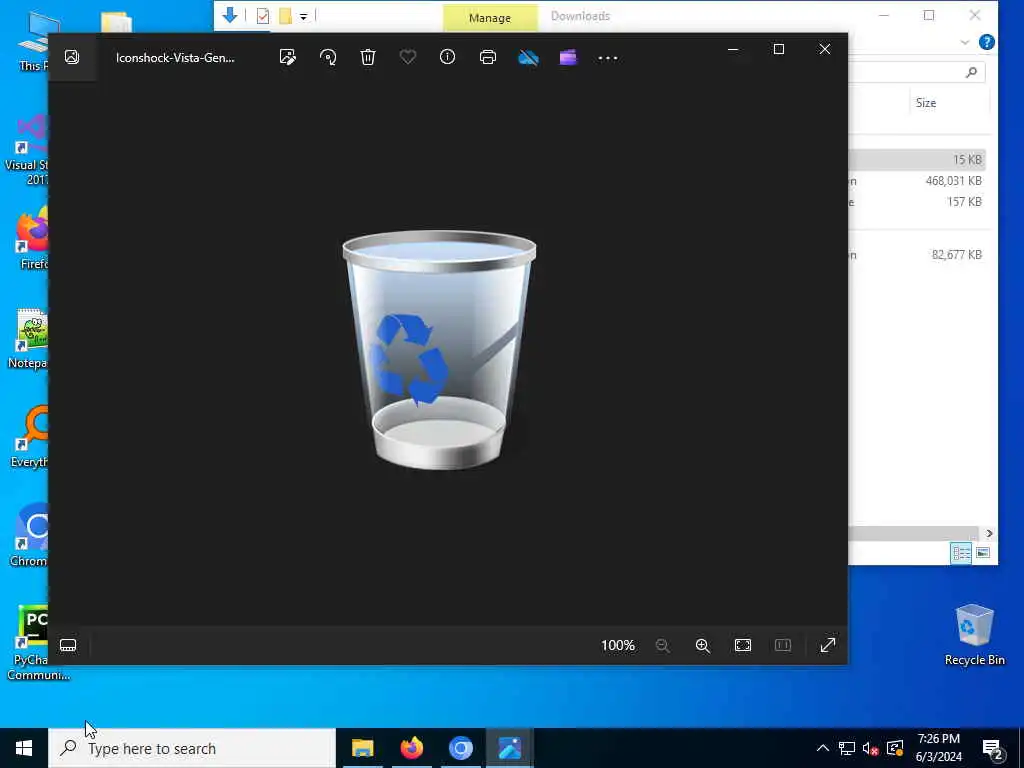Toggle the filmstrip view icon in Photos

click(x=68, y=645)
